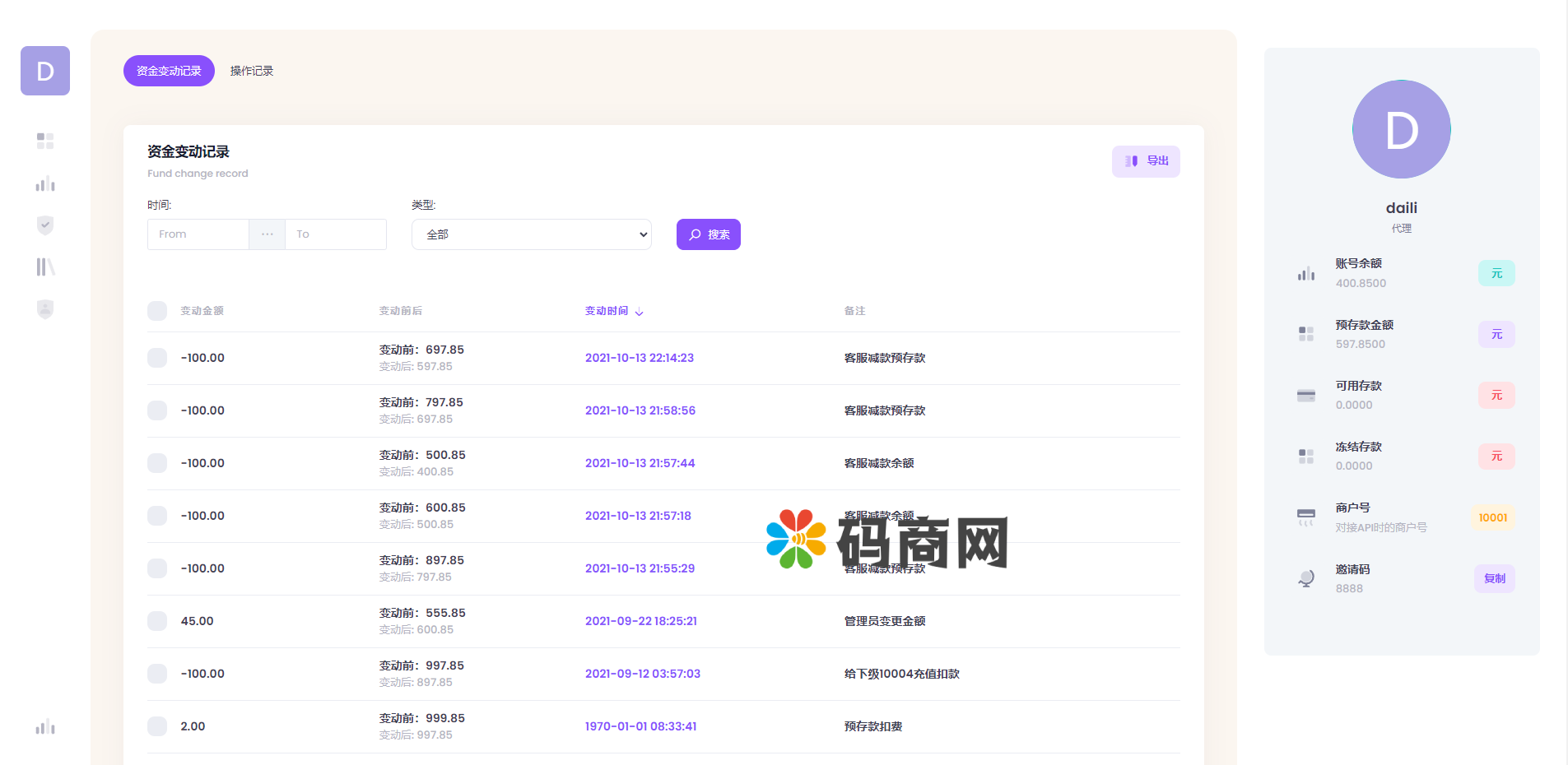Screen dimensions: 1568x765
Task: Click the account balance yuan badge
Action: click(x=1496, y=273)
